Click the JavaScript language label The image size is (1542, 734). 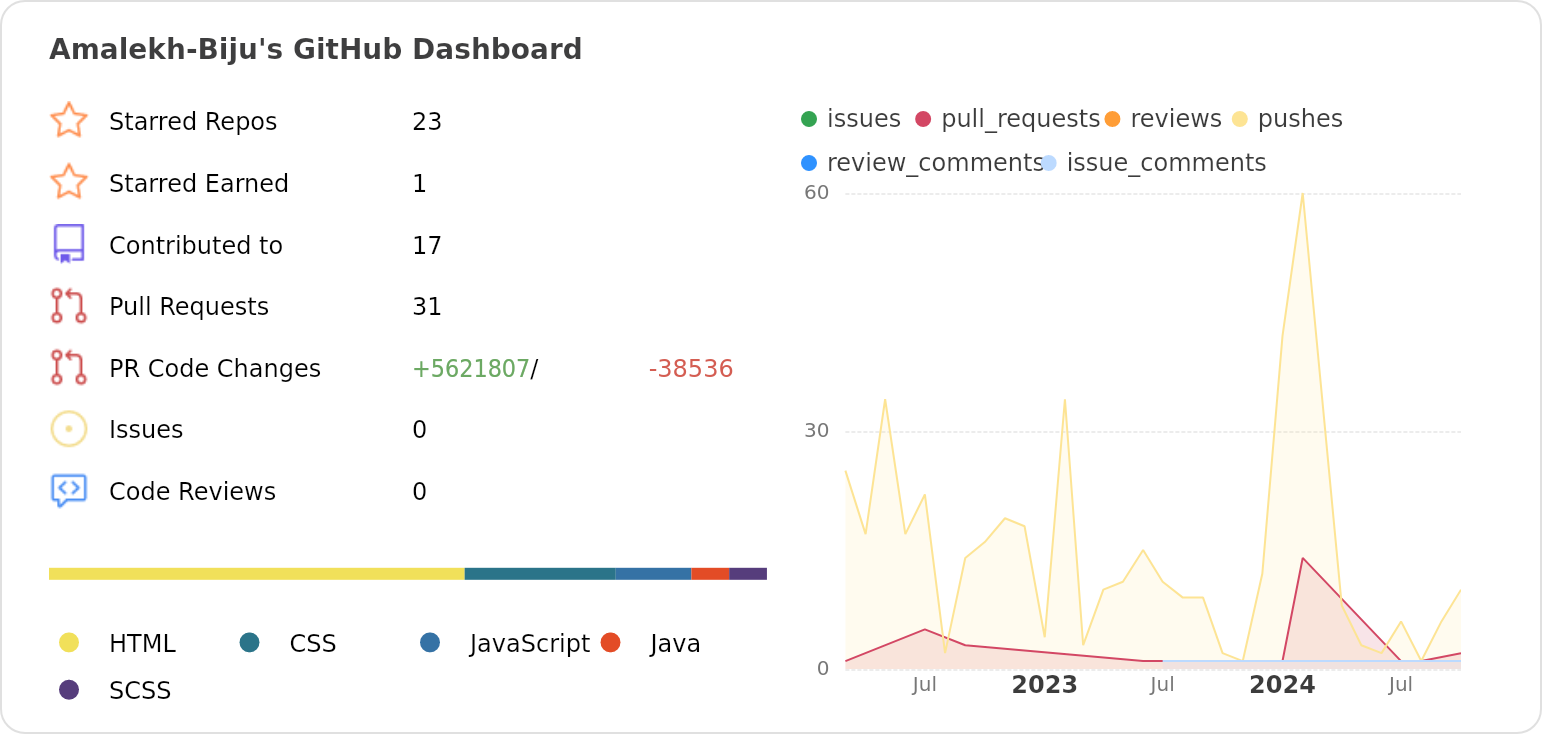[530, 644]
